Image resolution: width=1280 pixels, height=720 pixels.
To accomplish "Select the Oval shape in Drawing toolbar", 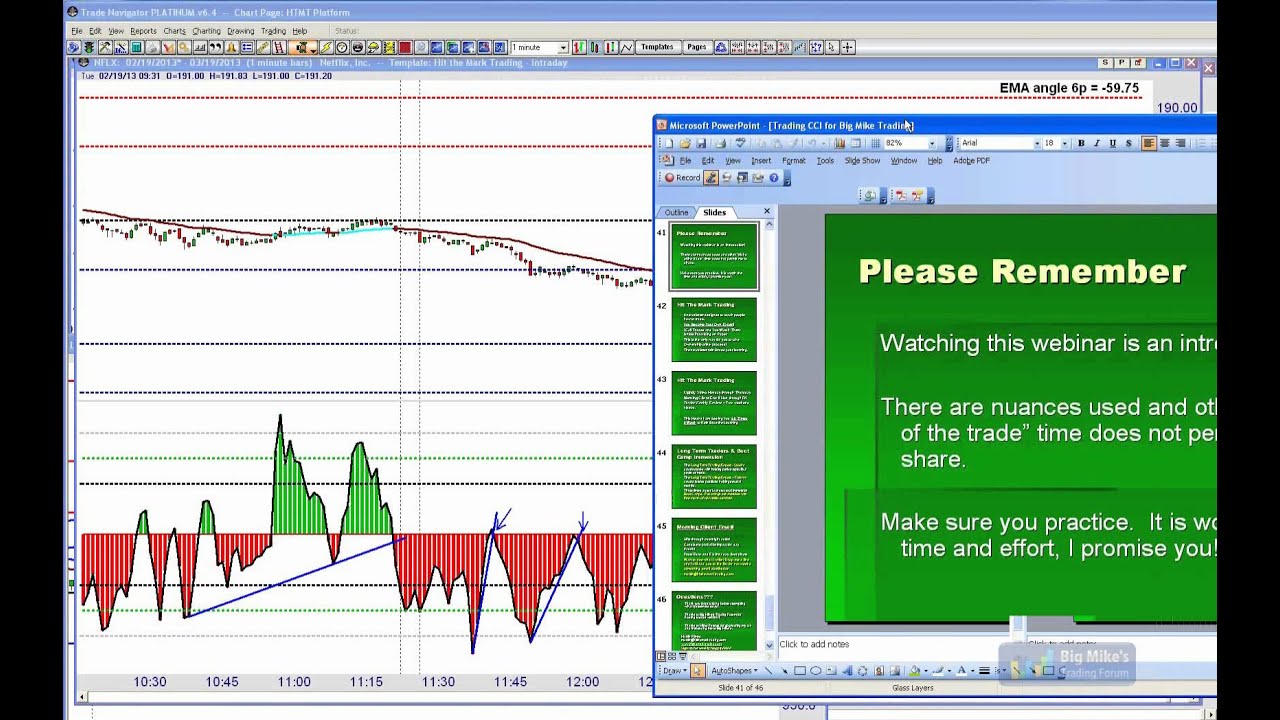I will tap(816, 671).
